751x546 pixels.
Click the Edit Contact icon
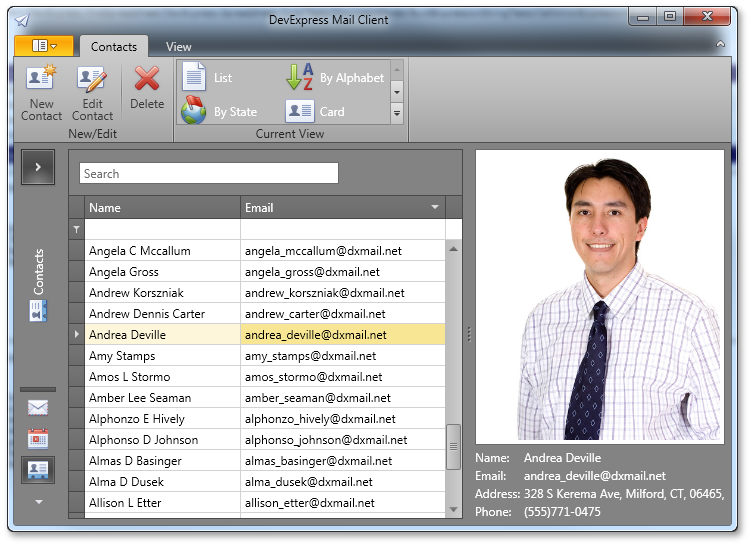coord(92,79)
